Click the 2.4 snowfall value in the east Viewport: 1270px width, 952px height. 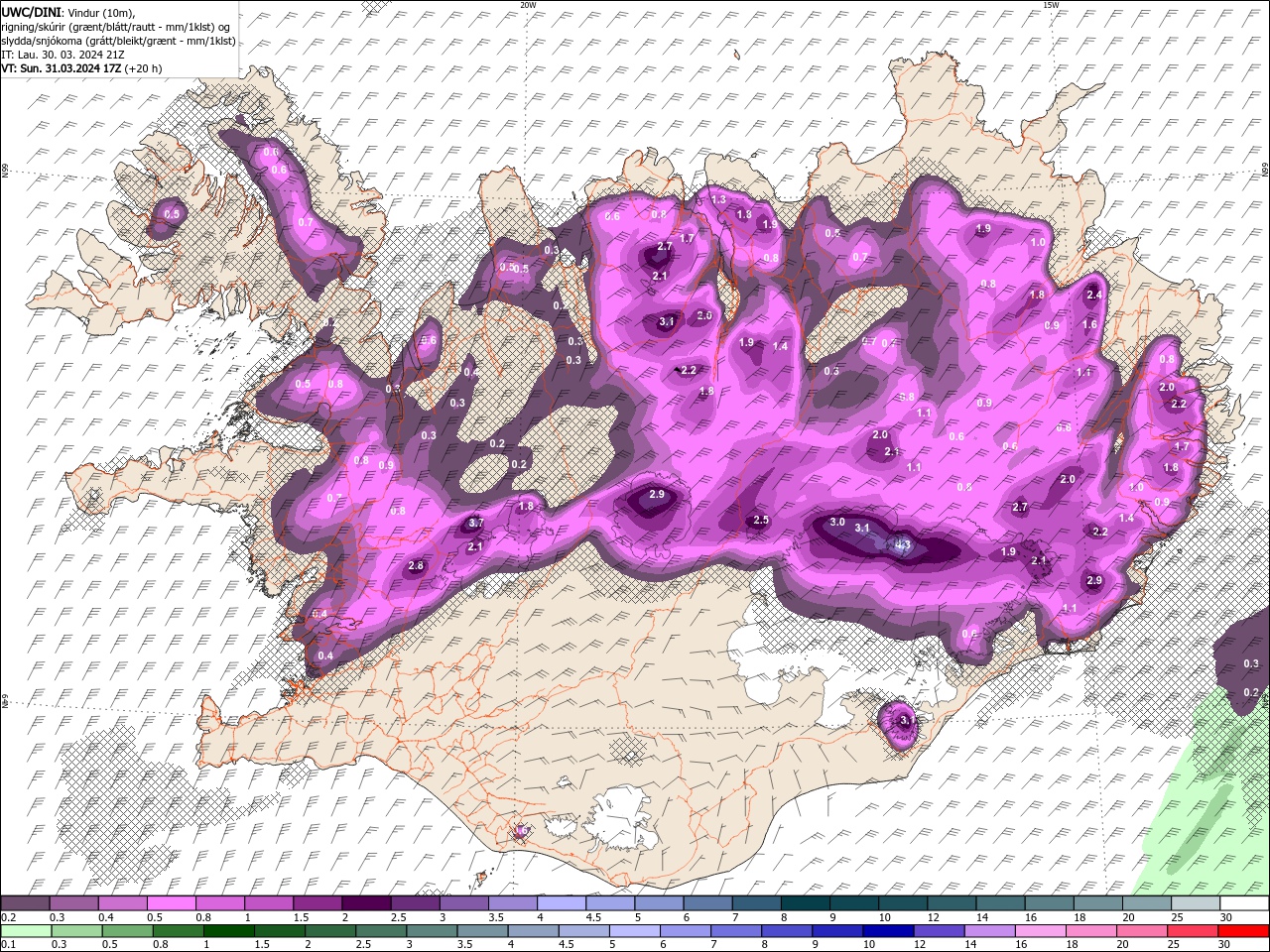pyautogui.click(x=1094, y=295)
